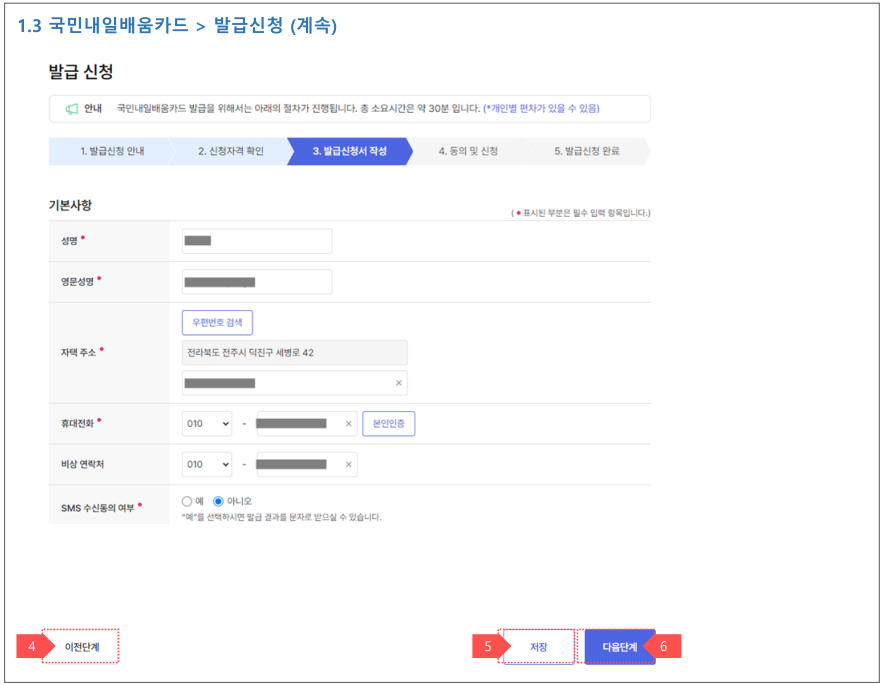Clear the detail address input with X icon

point(398,382)
